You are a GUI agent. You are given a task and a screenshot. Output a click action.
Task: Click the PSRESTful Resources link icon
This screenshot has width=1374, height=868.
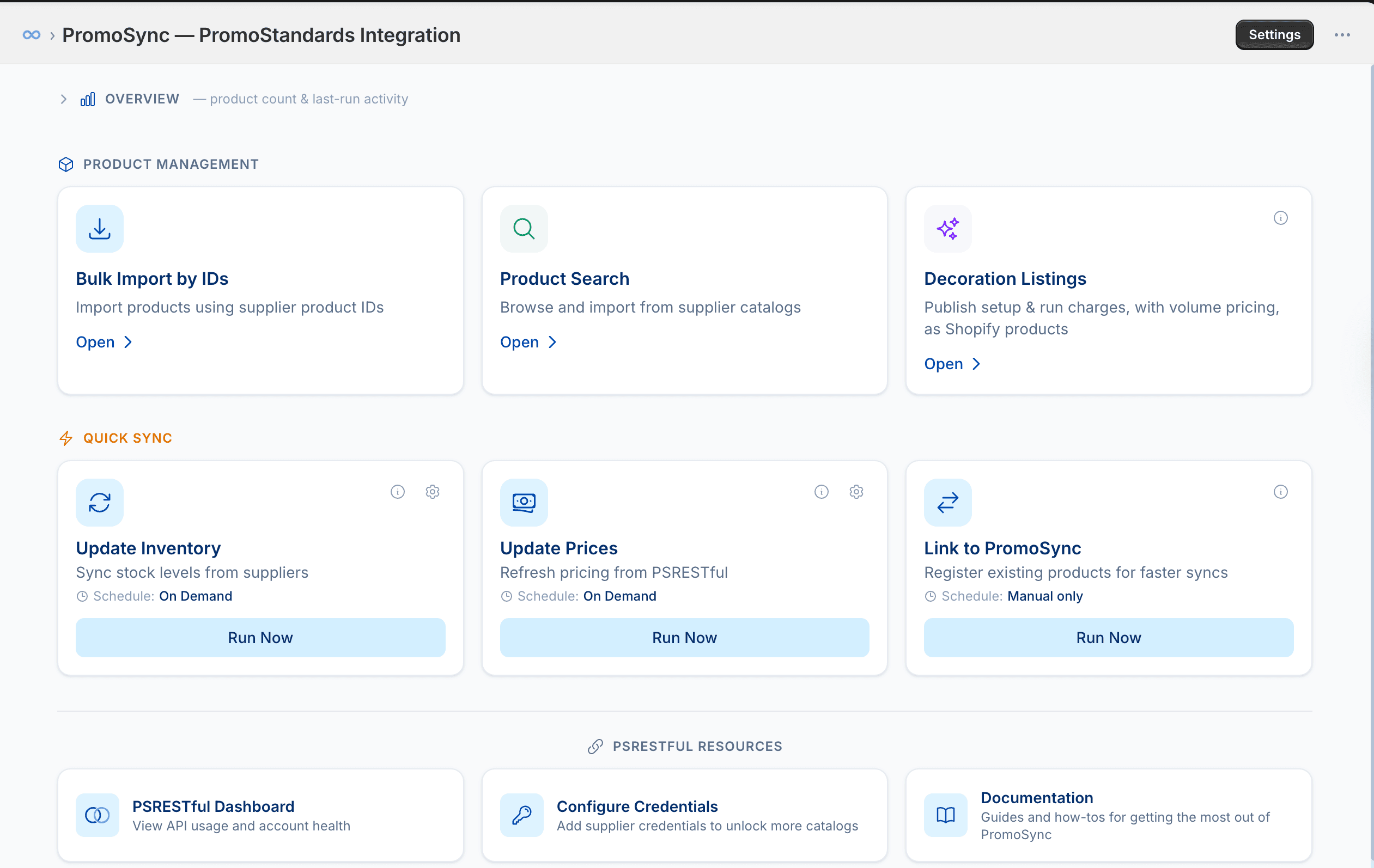[595, 747]
